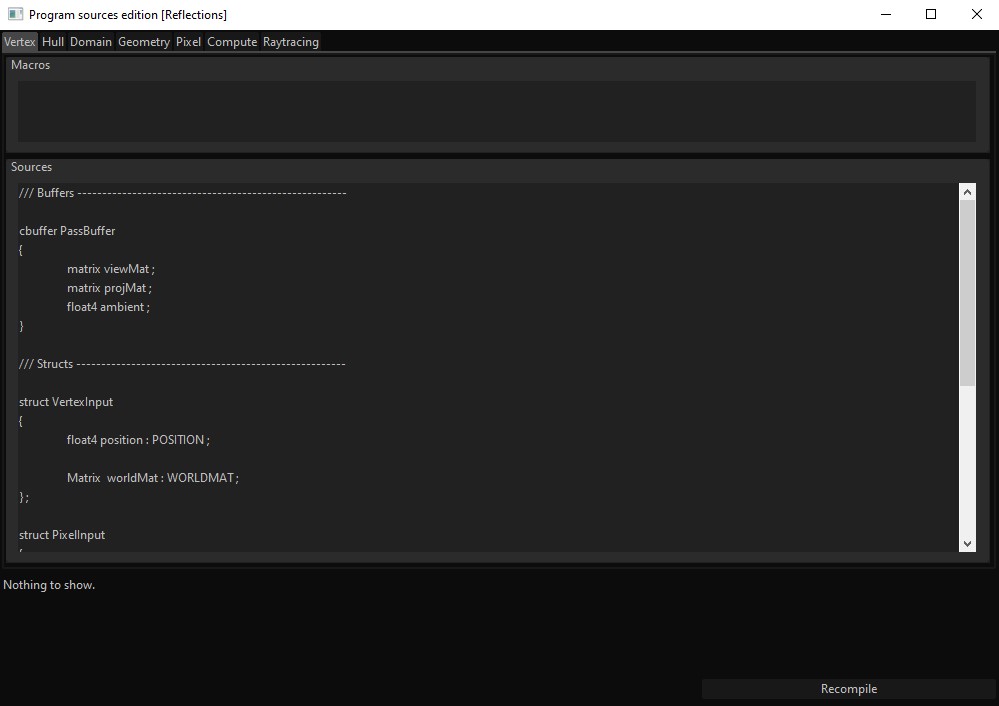Open the Hull shader tab
Viewport: 999px width, 706px height.
tap(53, 42)
